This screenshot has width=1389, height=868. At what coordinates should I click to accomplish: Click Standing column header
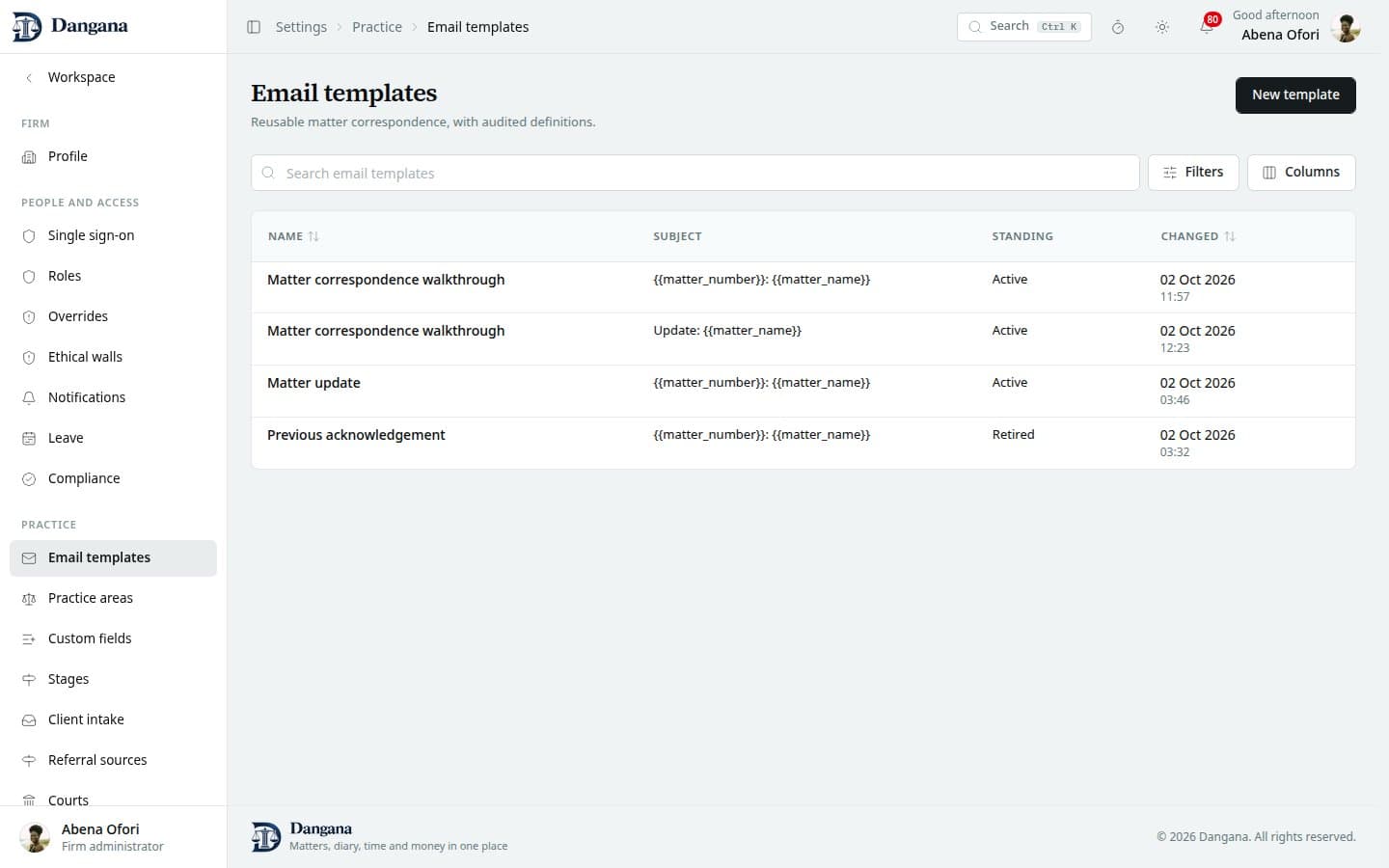[x=1022, y=236]
